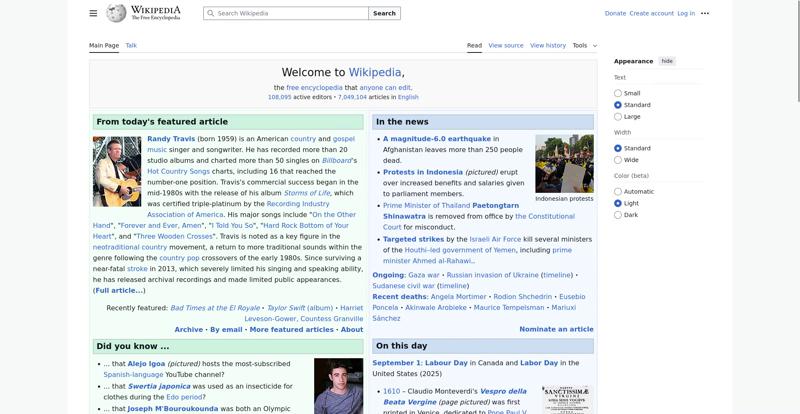Open the 1610 year link
The width and height of the screenshot is (800, 414).
(x=391, y=392)
